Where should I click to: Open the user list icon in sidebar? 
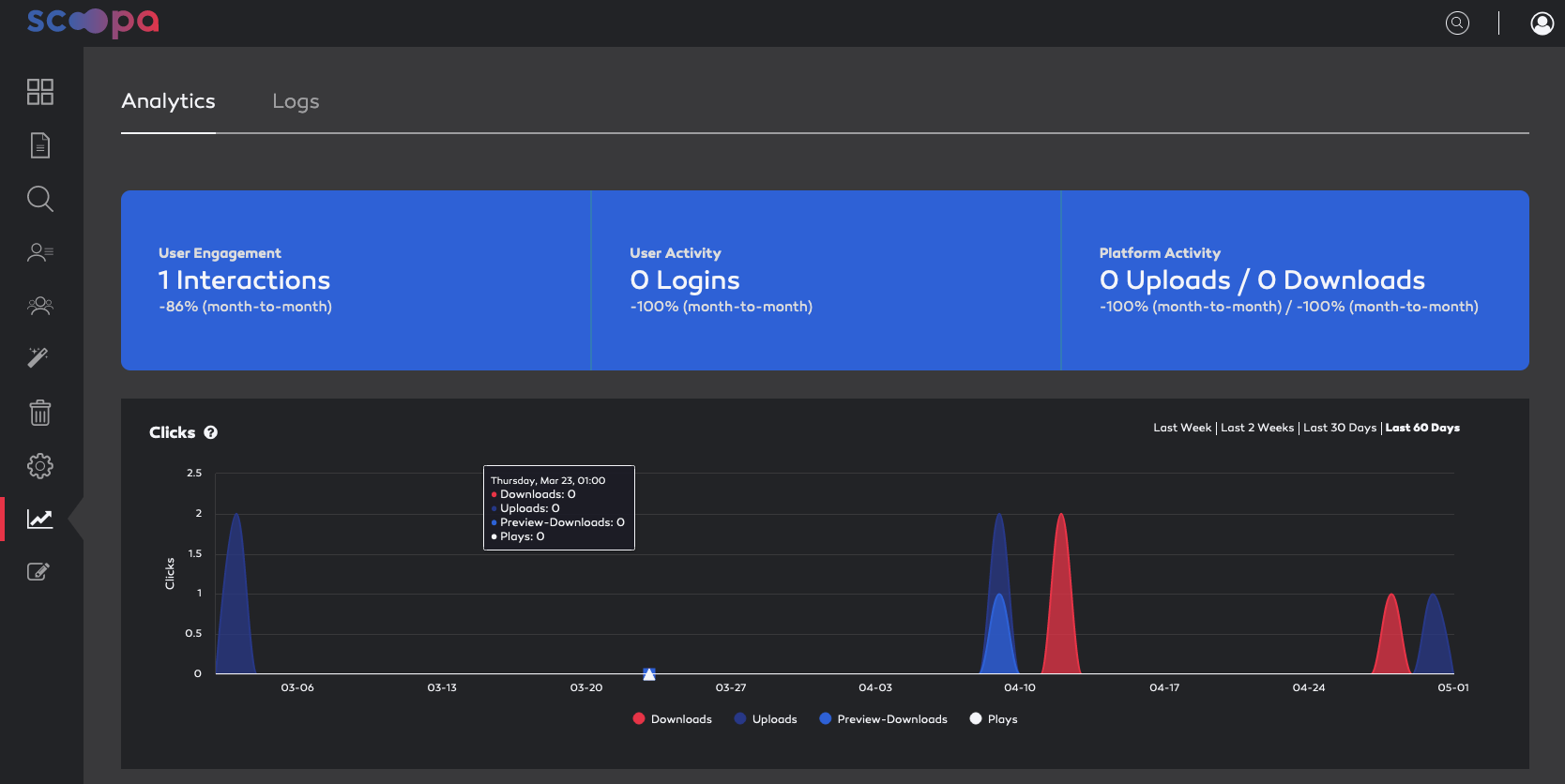(40, 252)
